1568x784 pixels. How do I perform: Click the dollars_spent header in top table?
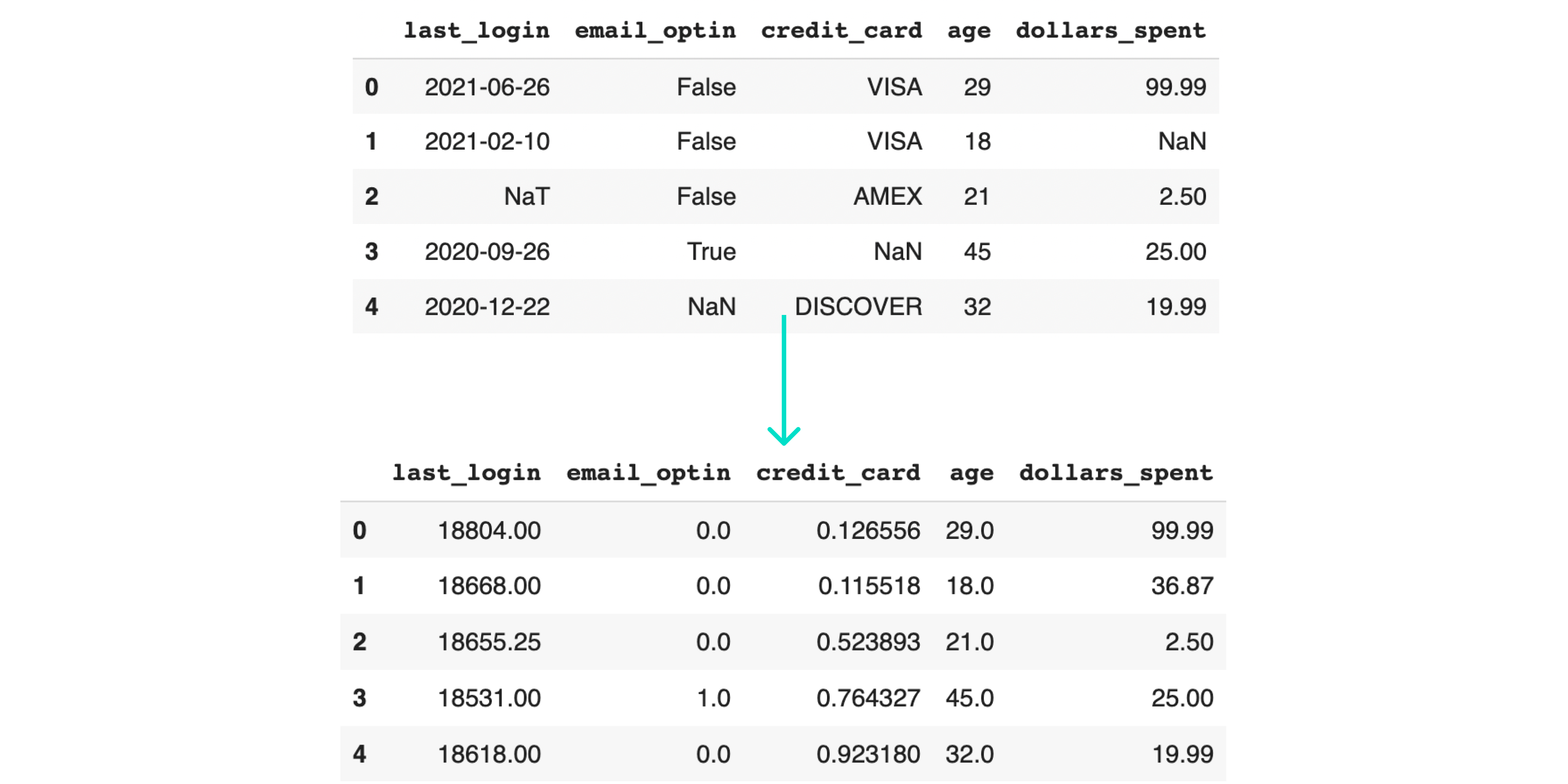tap(1110, 30)
